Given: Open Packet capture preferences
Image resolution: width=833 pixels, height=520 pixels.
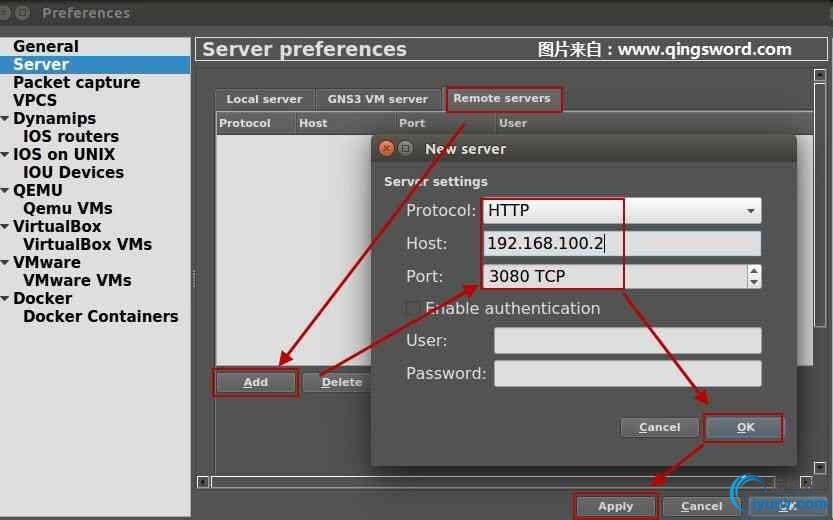Looking at the screenshot, I should 76,82.
